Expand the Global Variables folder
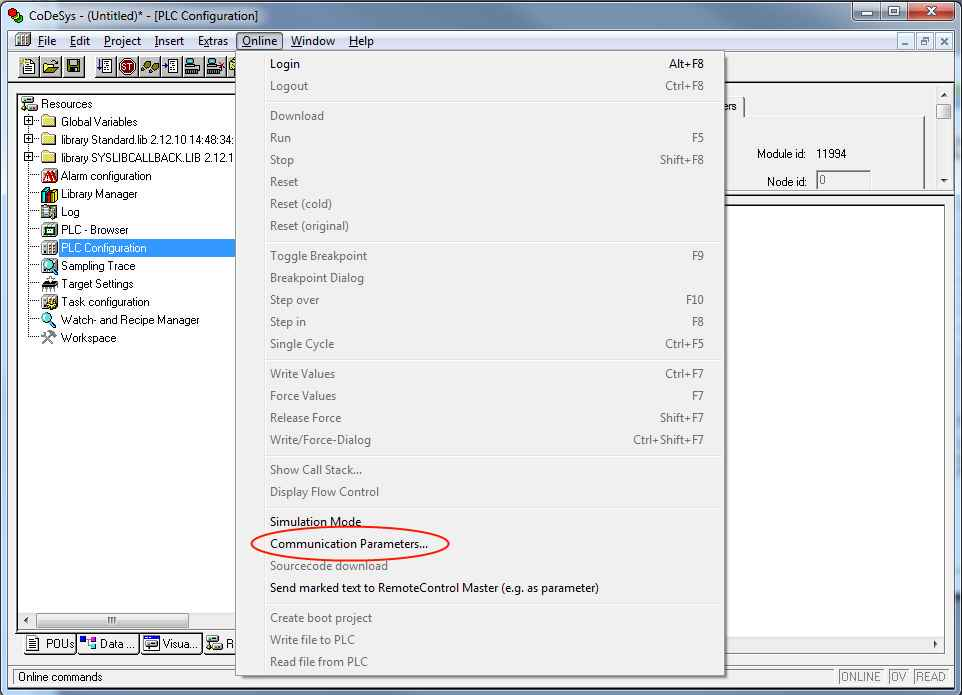This screenshot has width=962, height=695. pyautogui.click(x=28, y=121)
